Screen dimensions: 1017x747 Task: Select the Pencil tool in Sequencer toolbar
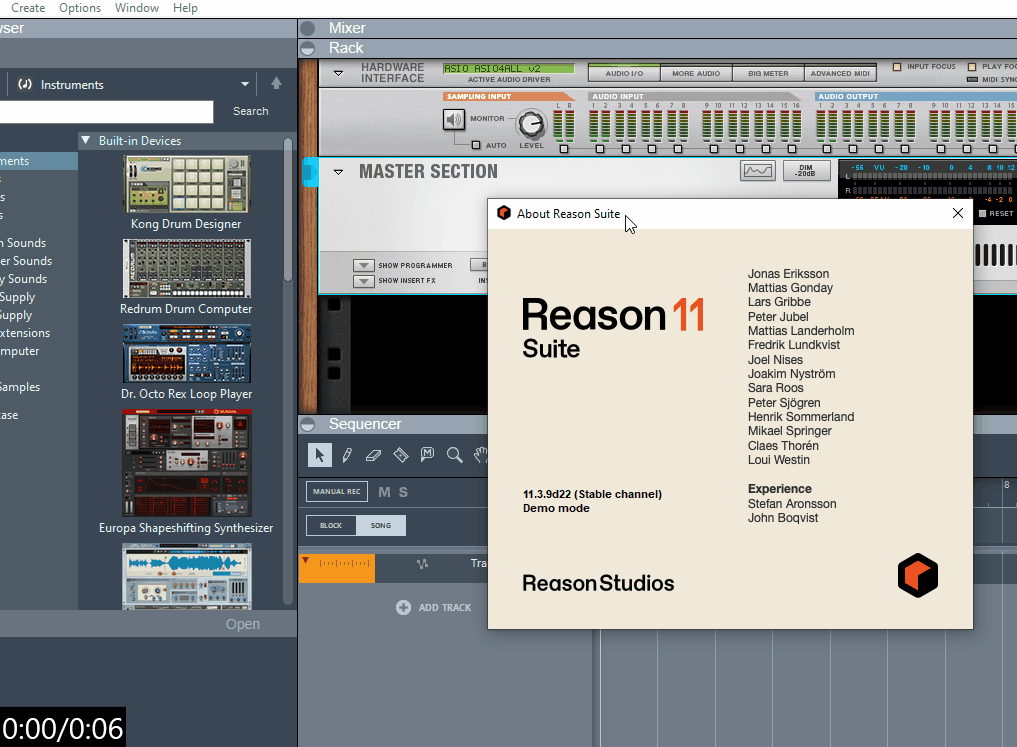347,455
